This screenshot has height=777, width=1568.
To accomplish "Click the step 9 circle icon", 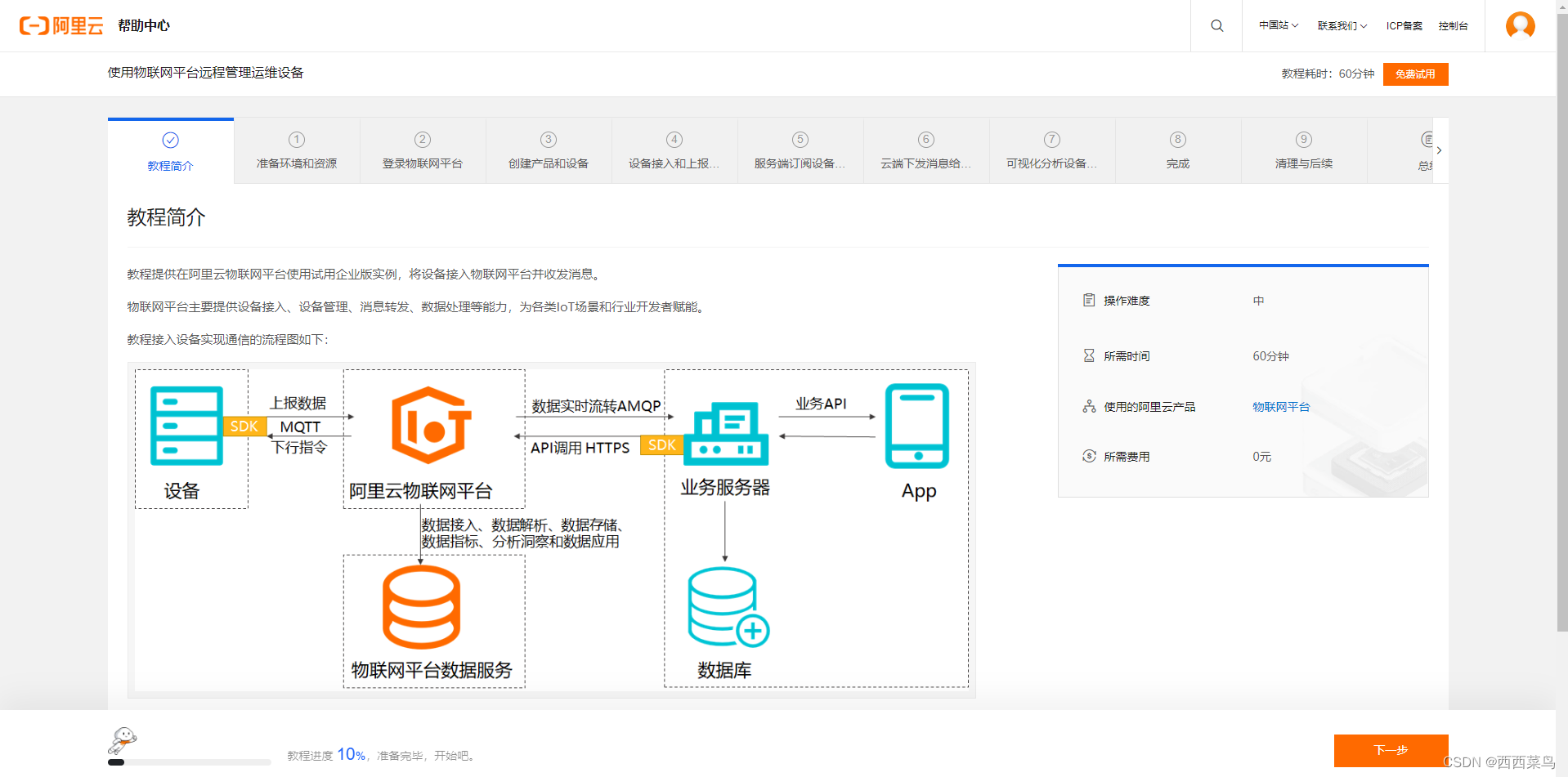I will coord(1304,140).
